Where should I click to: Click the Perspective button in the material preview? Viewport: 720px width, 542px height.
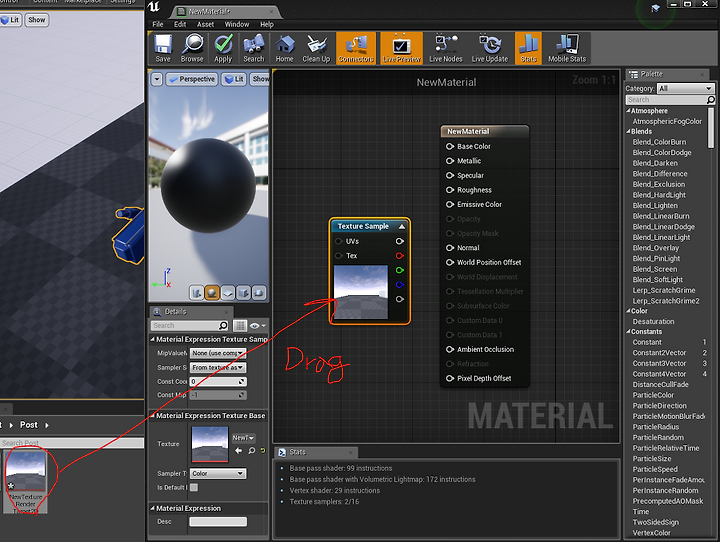191,79
